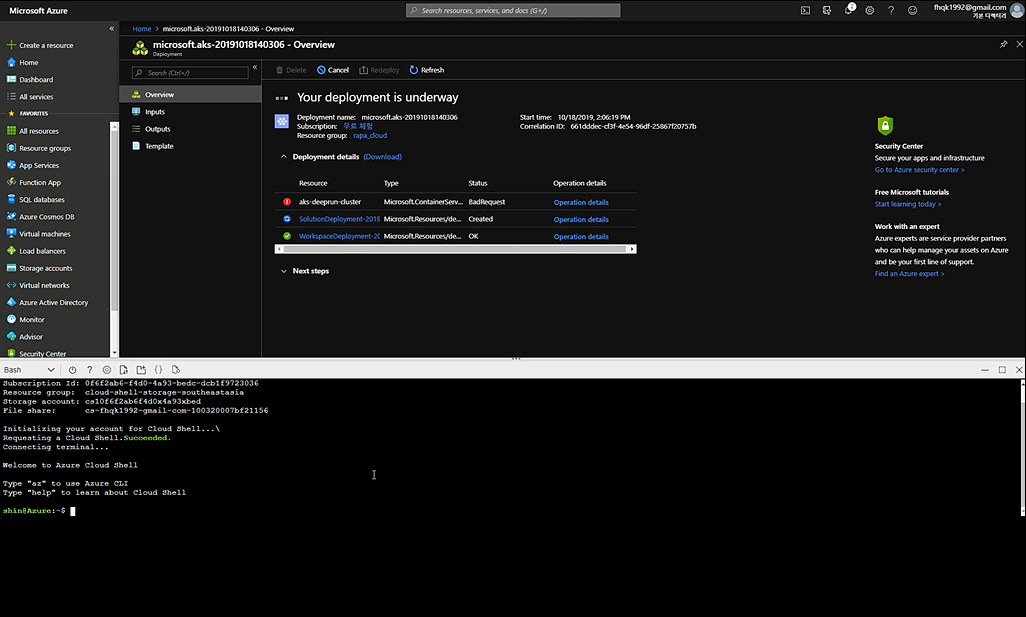Open Cloud Shell settings gear
Image resolution: width=1026 pixels, height=617 pixels.
[107, 370]
